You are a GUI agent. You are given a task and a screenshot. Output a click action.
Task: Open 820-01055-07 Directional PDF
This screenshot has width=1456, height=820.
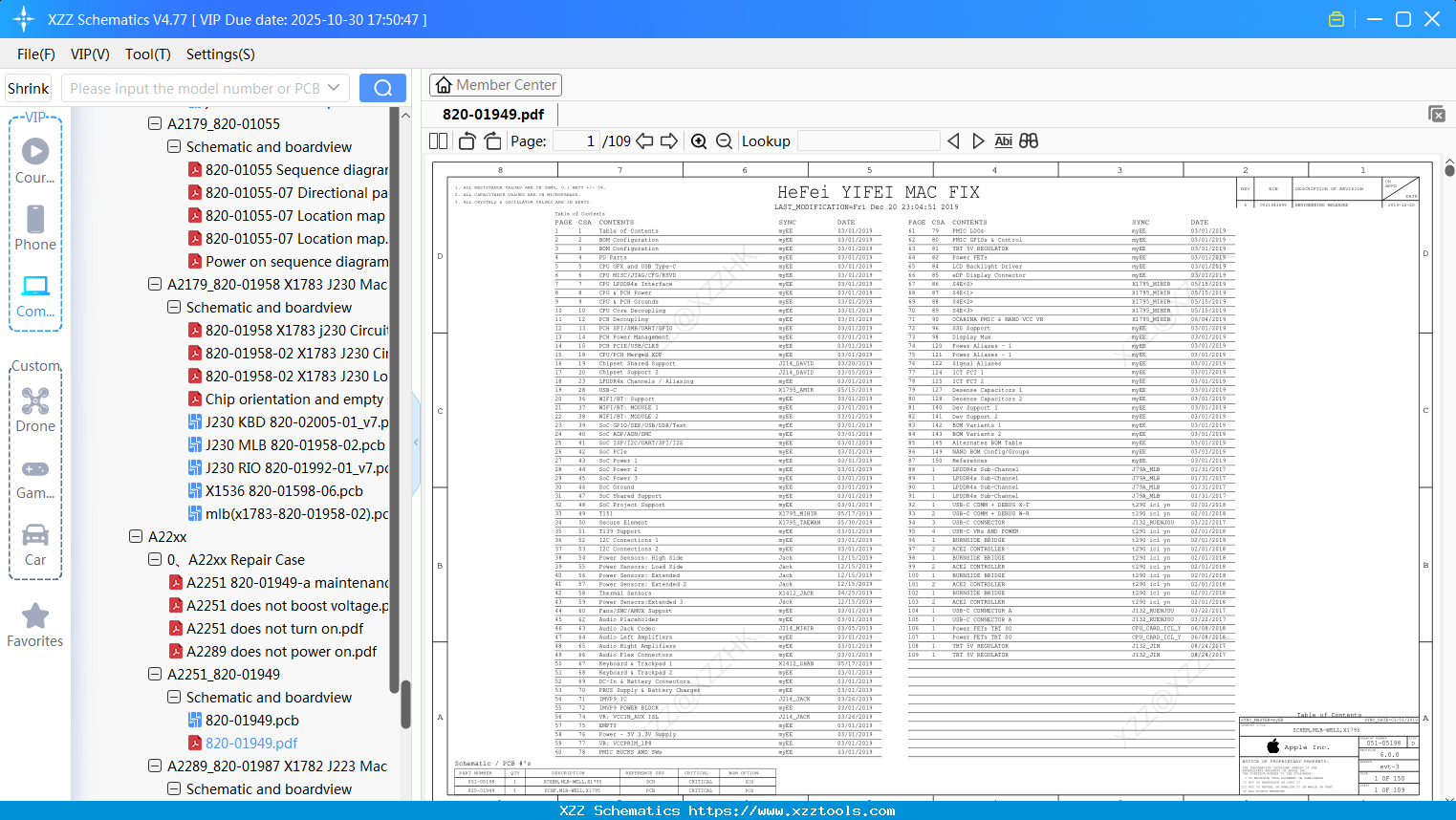click(x=288, y=193)
